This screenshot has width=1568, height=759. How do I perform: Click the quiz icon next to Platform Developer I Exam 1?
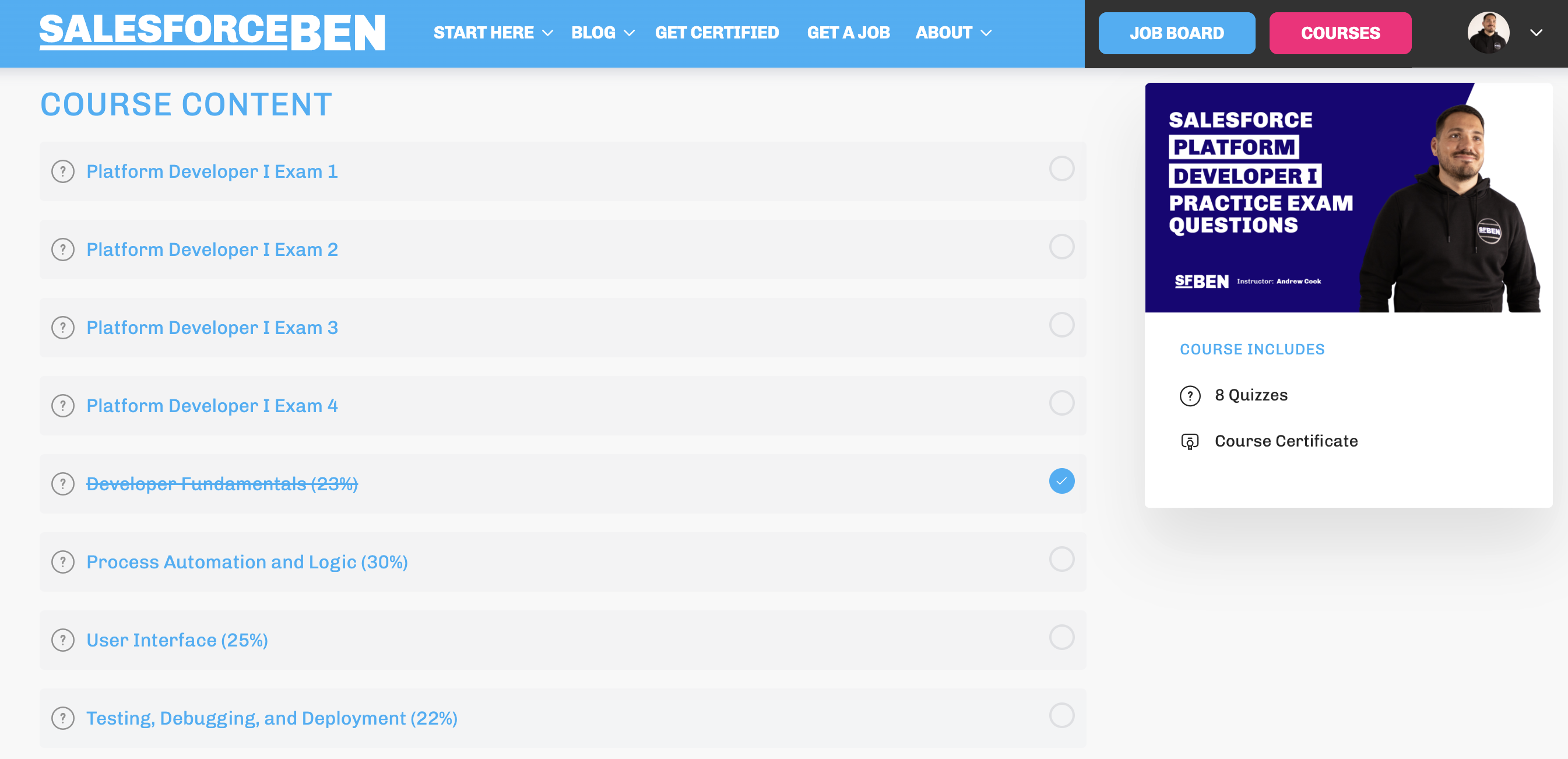click(x=62, y=171)
